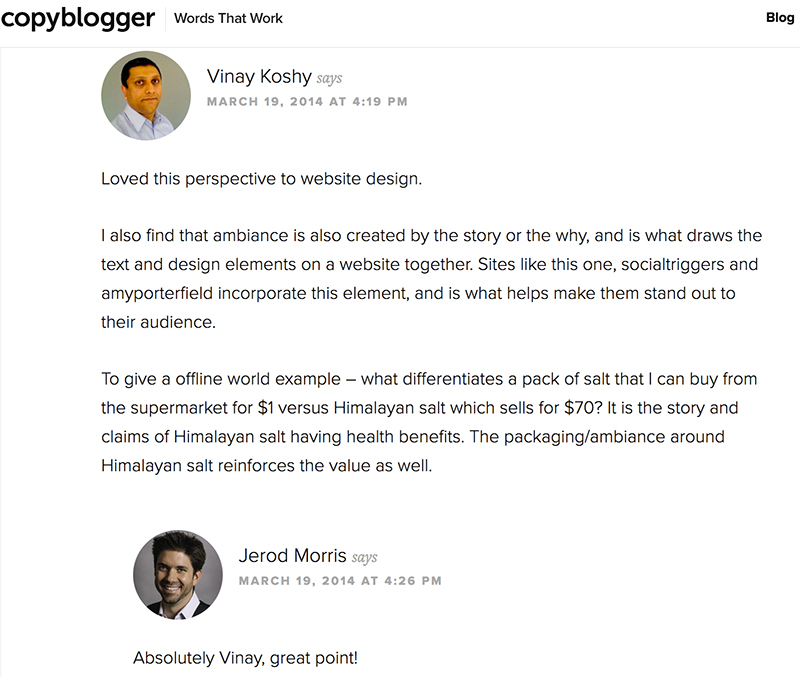Viewport: 800px width, 677px height.
Task: Open Vinay Koshy's profile link
Action: [x=259, y=76]
